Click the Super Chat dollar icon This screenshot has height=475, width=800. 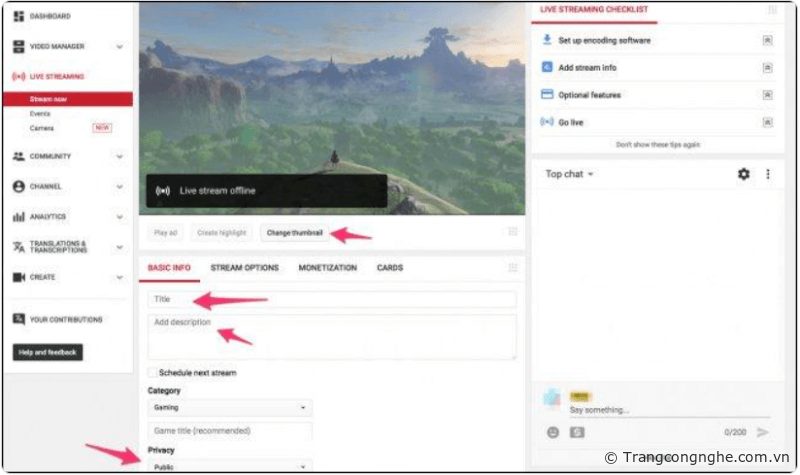tap(577, 432)
